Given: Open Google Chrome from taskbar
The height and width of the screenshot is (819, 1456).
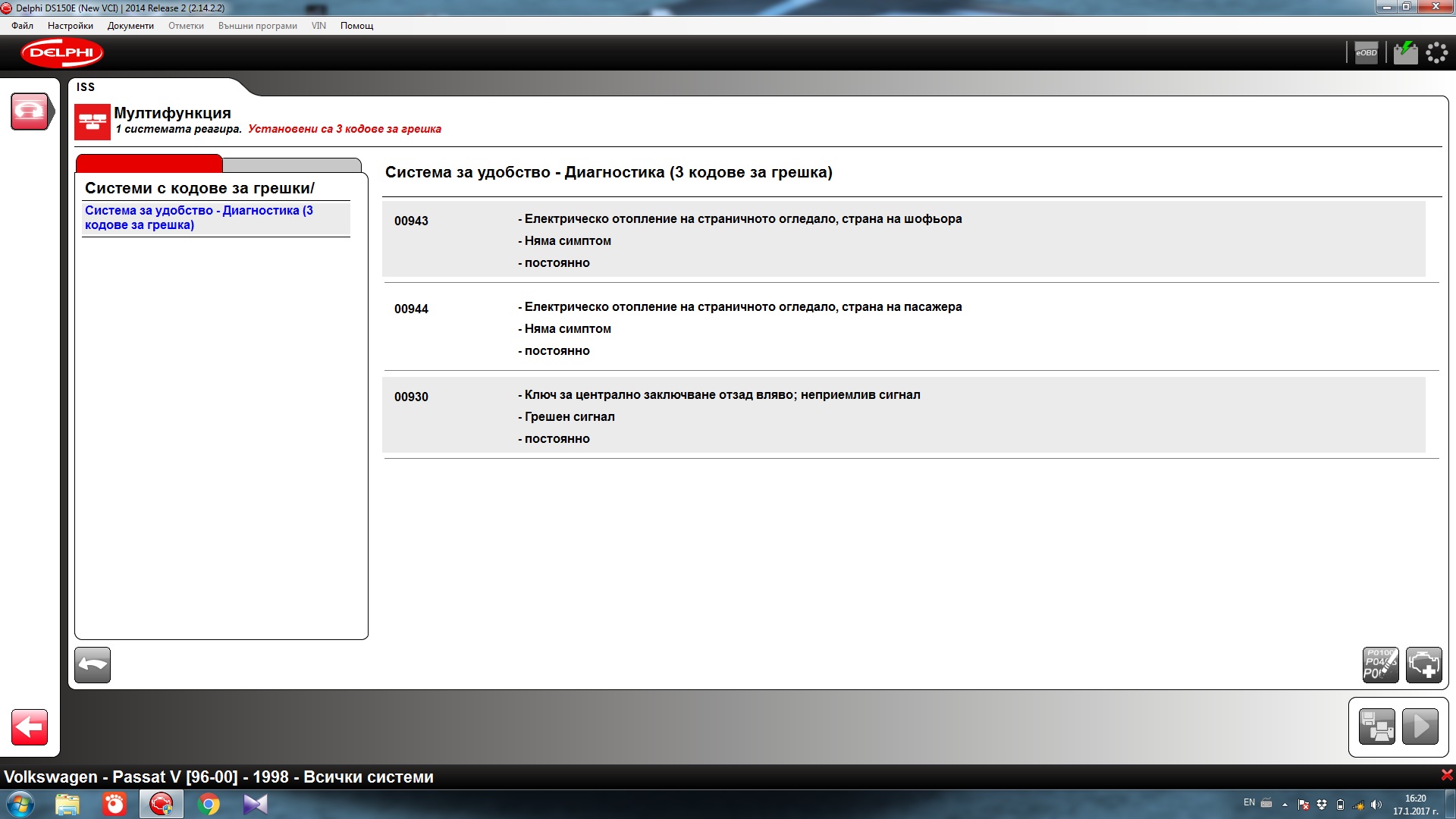Looking at the screenshot, I should tap(209, 804).
